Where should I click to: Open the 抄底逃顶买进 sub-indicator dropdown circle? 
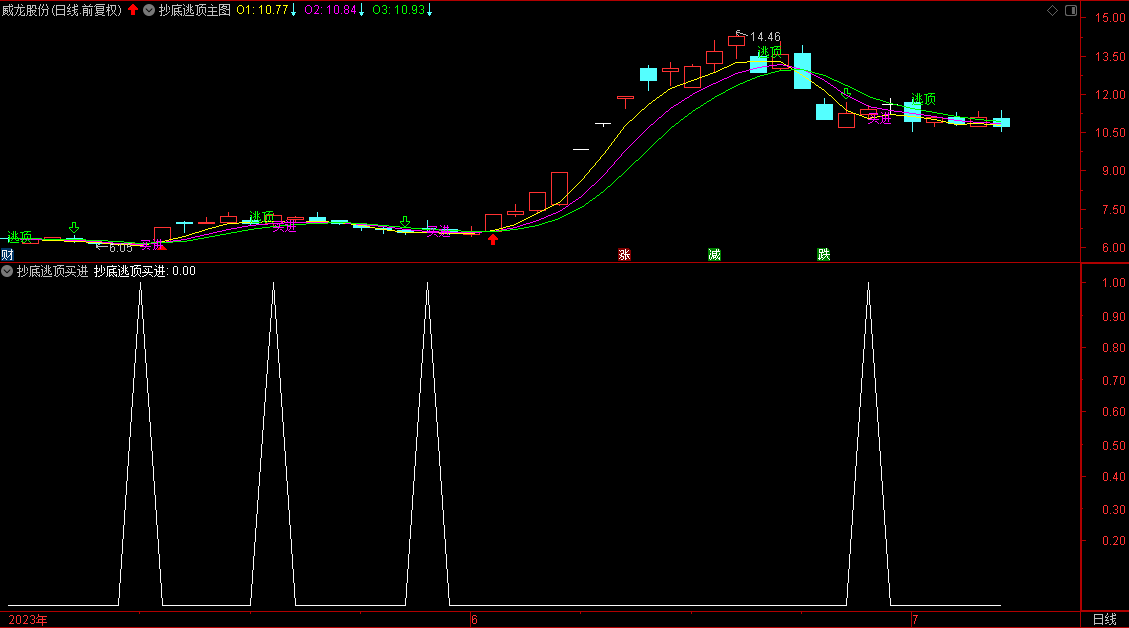coord(7,271)
